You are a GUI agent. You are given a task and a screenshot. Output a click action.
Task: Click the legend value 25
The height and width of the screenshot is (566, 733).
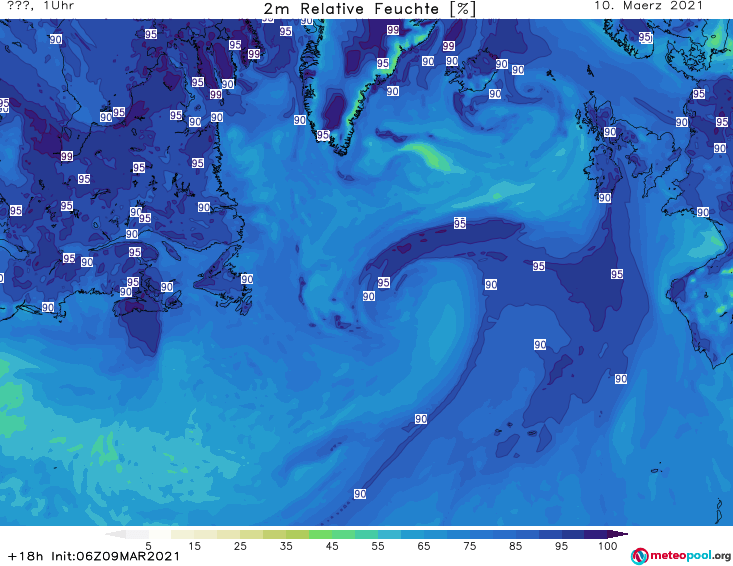(240, 546)
